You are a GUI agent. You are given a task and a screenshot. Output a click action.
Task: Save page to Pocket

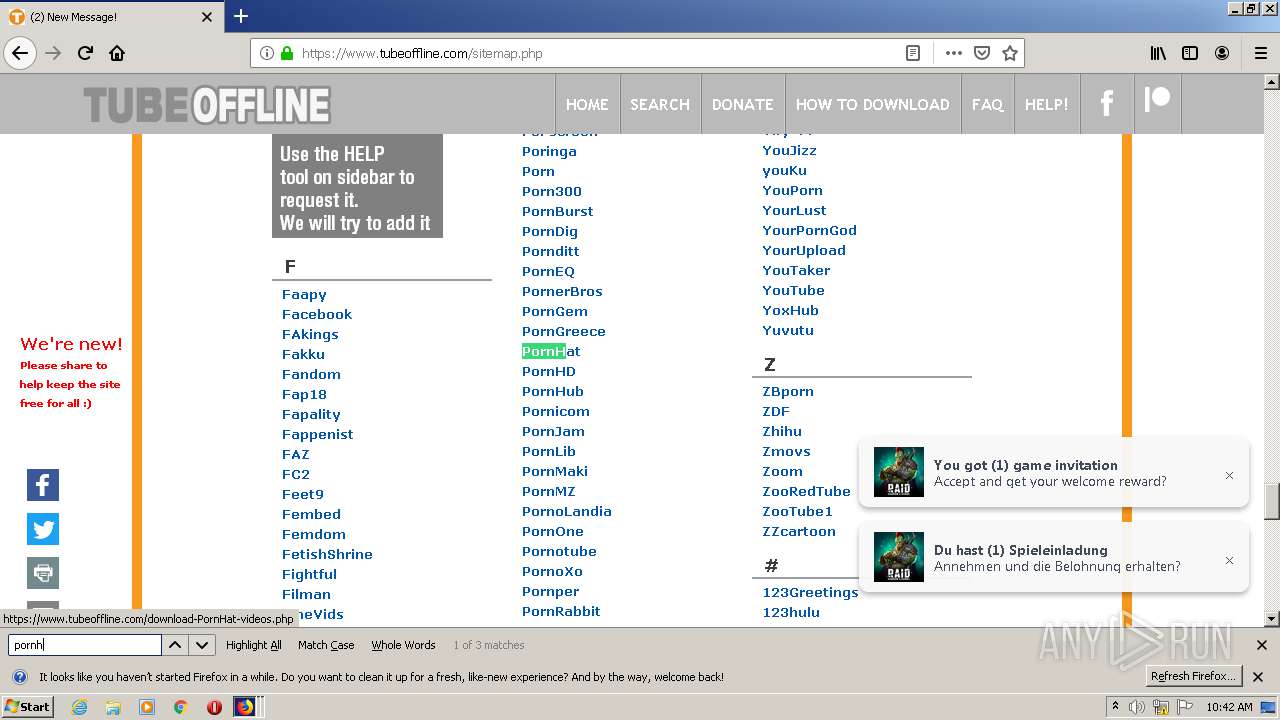[982, 53]
